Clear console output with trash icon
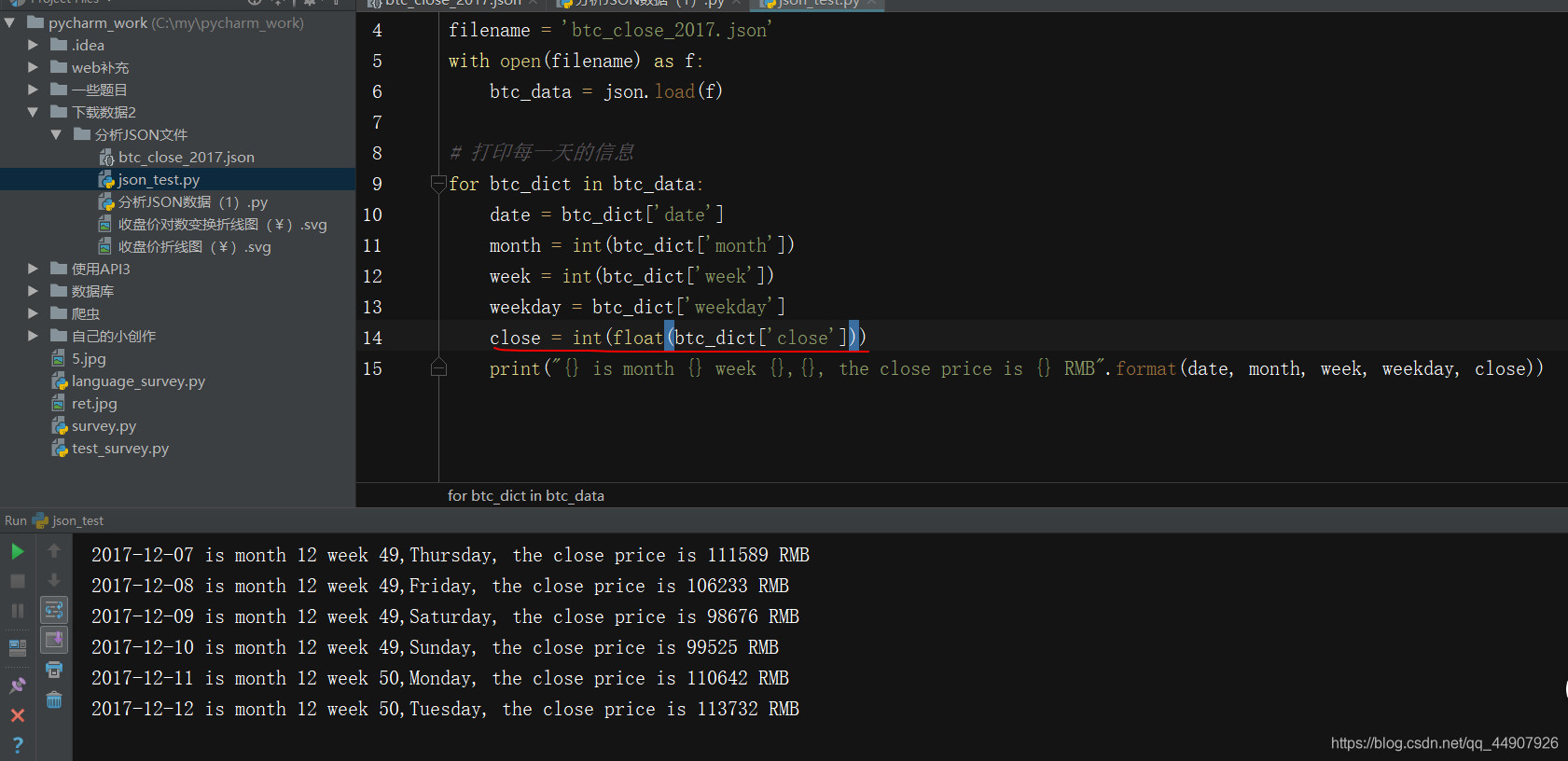Image resolution: width=1568 pixels, height=761 pixels. [54, 699]
